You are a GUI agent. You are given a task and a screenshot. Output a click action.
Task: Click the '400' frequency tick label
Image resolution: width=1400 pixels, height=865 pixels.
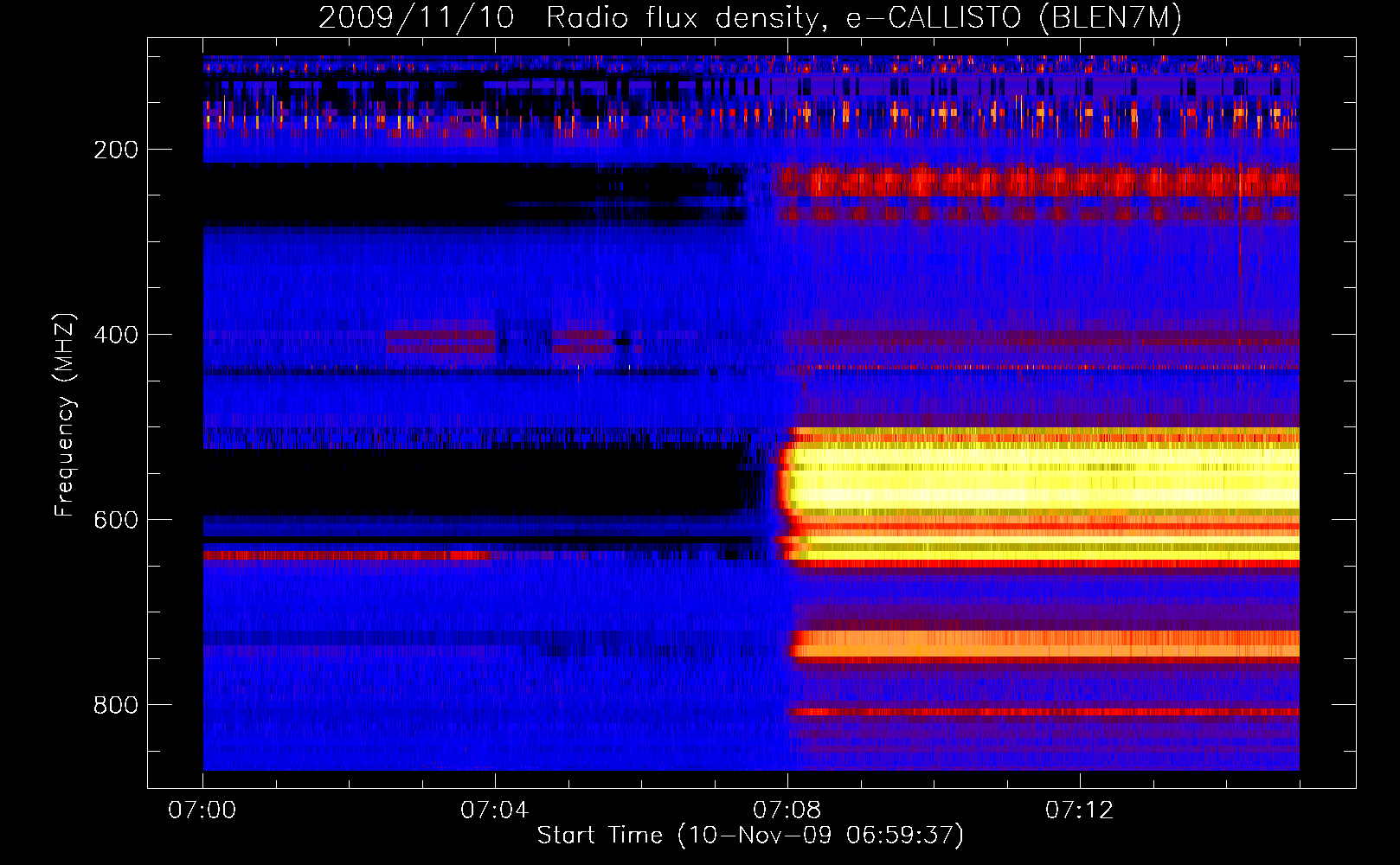(116, 335)
